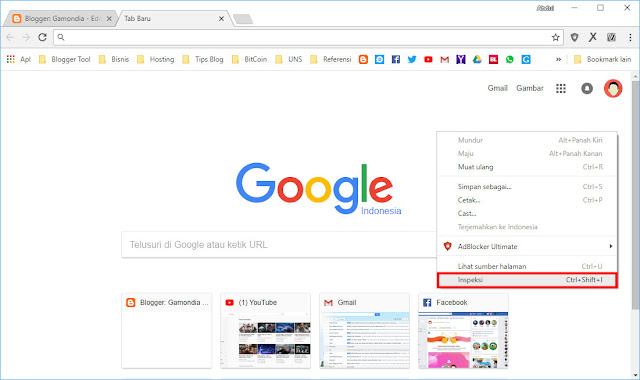Open the Apl apps shortcut

[x=19, y=59]
